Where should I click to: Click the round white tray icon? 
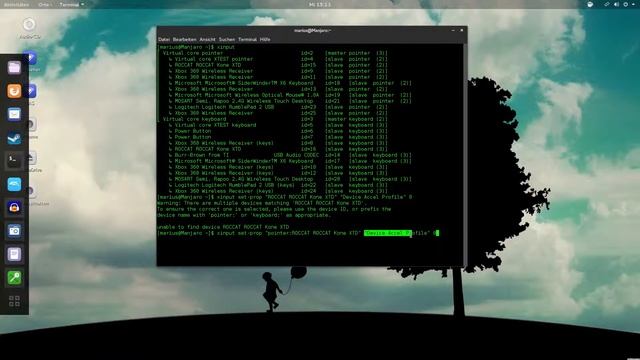click(590, 4)
